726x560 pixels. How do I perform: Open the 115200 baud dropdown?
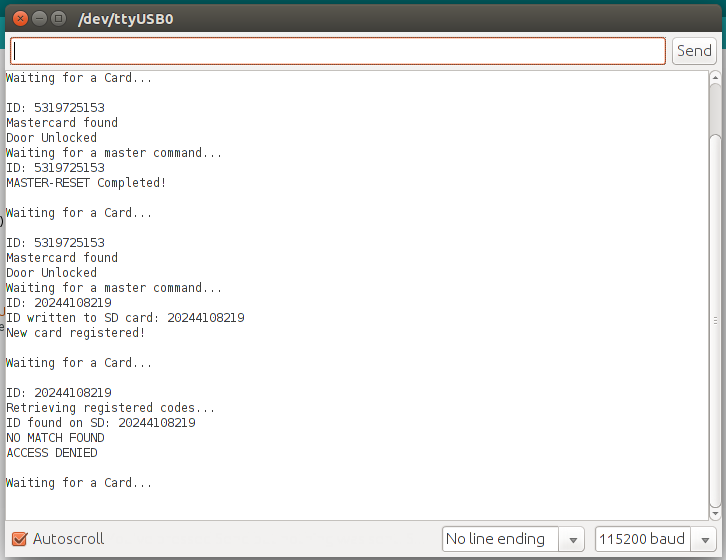[656, 539]
